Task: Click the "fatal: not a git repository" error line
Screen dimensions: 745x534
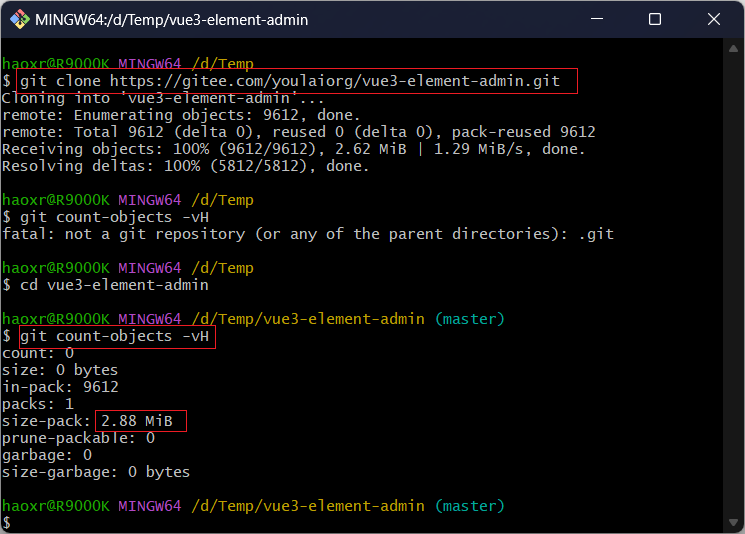Action: (x=308, y=234)
